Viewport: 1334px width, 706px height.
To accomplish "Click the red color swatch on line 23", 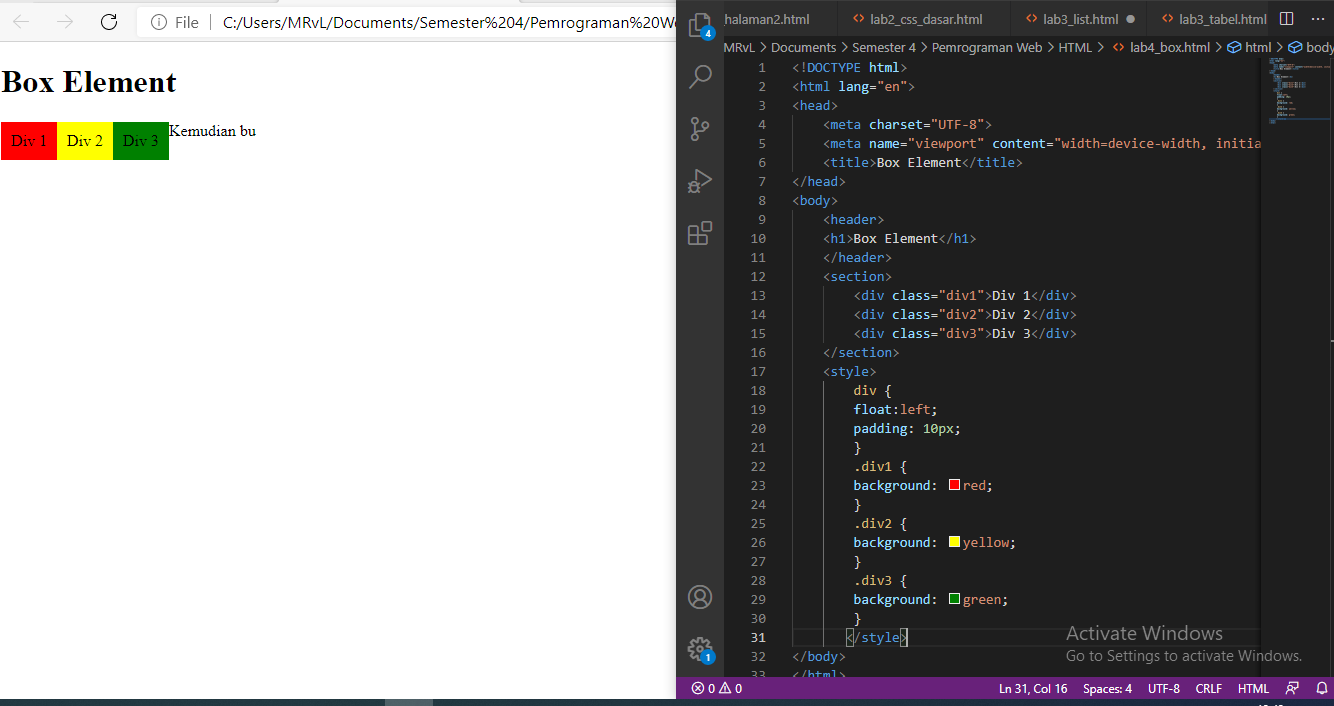I will click(952, 484).
